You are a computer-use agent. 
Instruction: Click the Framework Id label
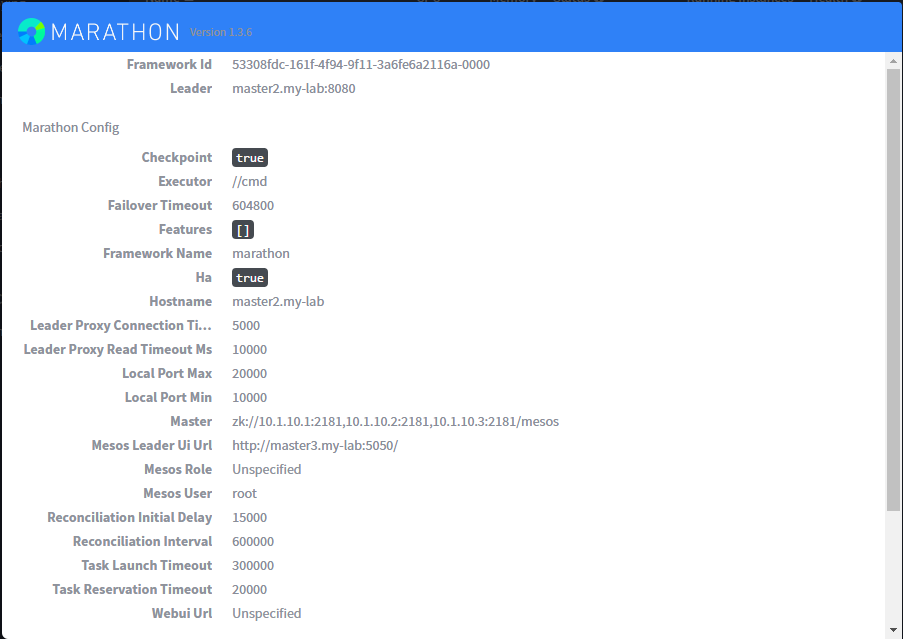(169, 64)
